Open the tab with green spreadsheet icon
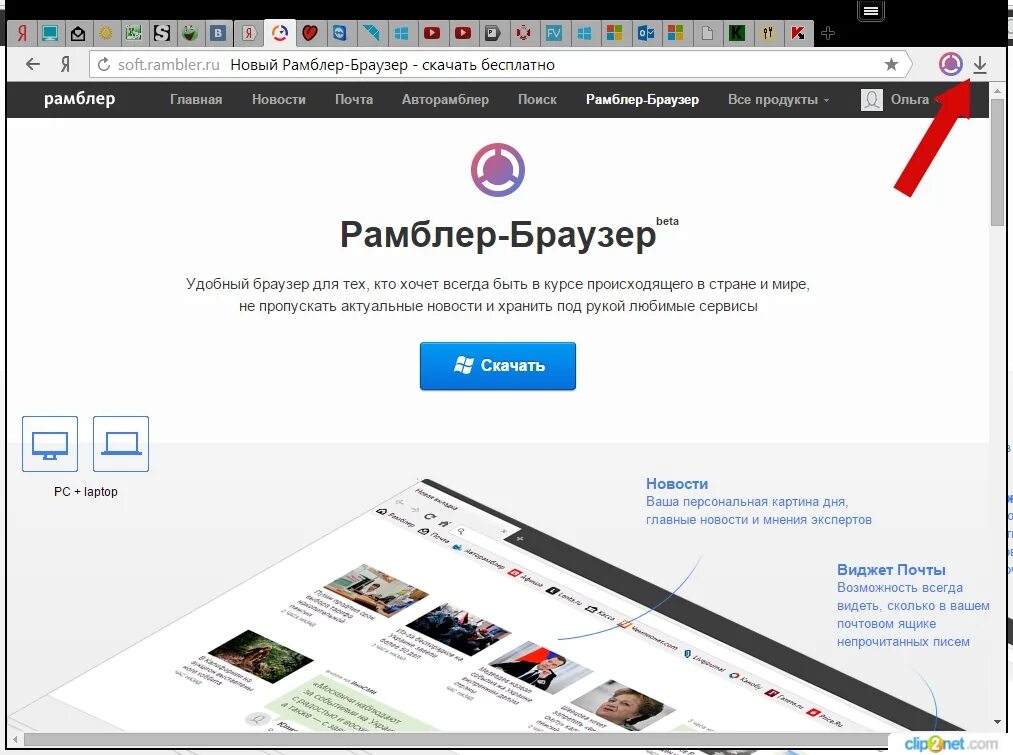The height and width of the screenshot is (755, 1013). coord(134,33)
